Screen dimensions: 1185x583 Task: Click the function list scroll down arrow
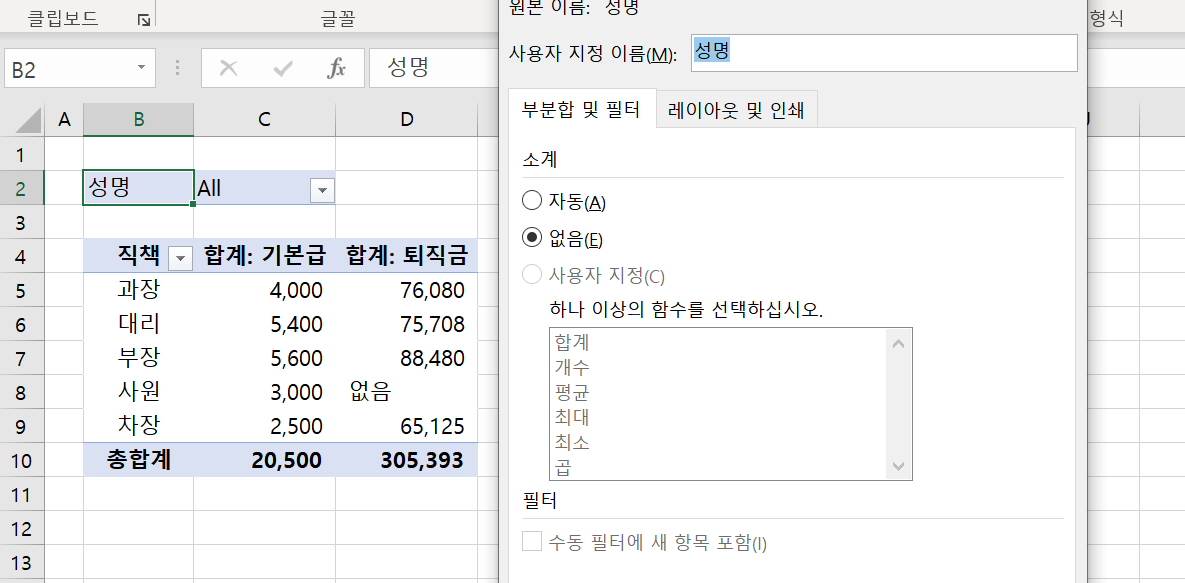point(898,467)
